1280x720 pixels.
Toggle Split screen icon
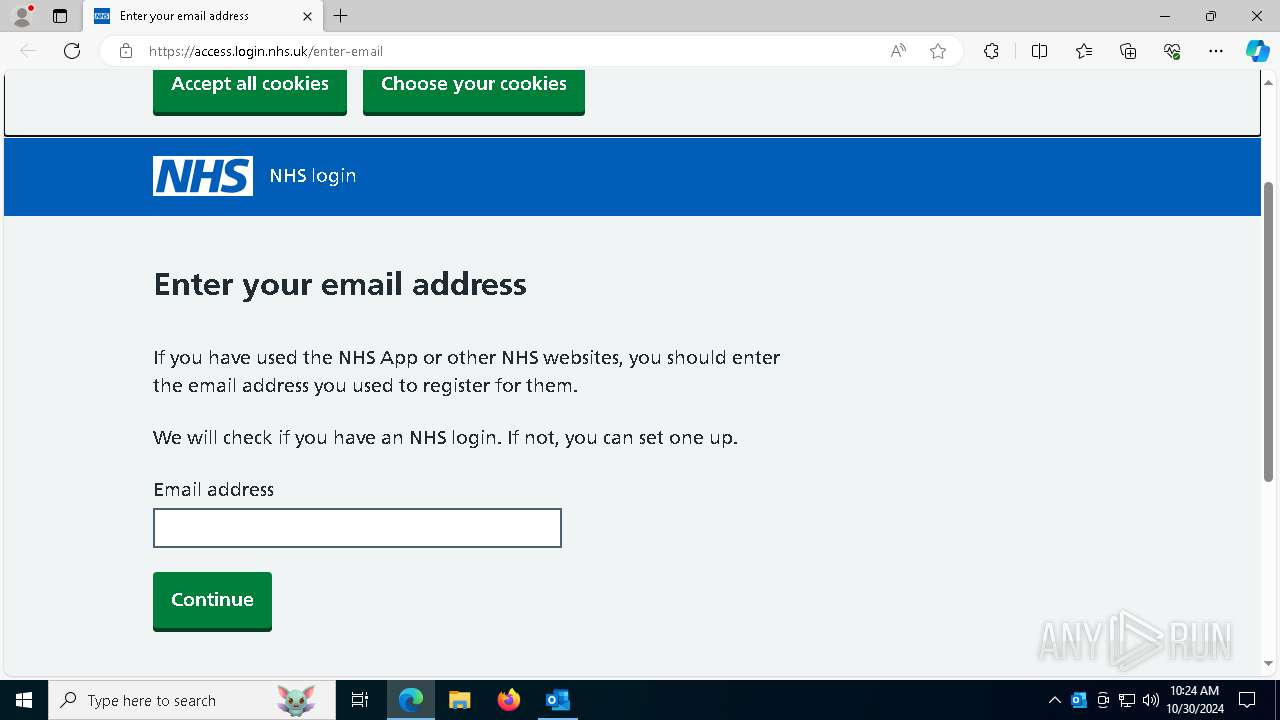pos(1039,51)
